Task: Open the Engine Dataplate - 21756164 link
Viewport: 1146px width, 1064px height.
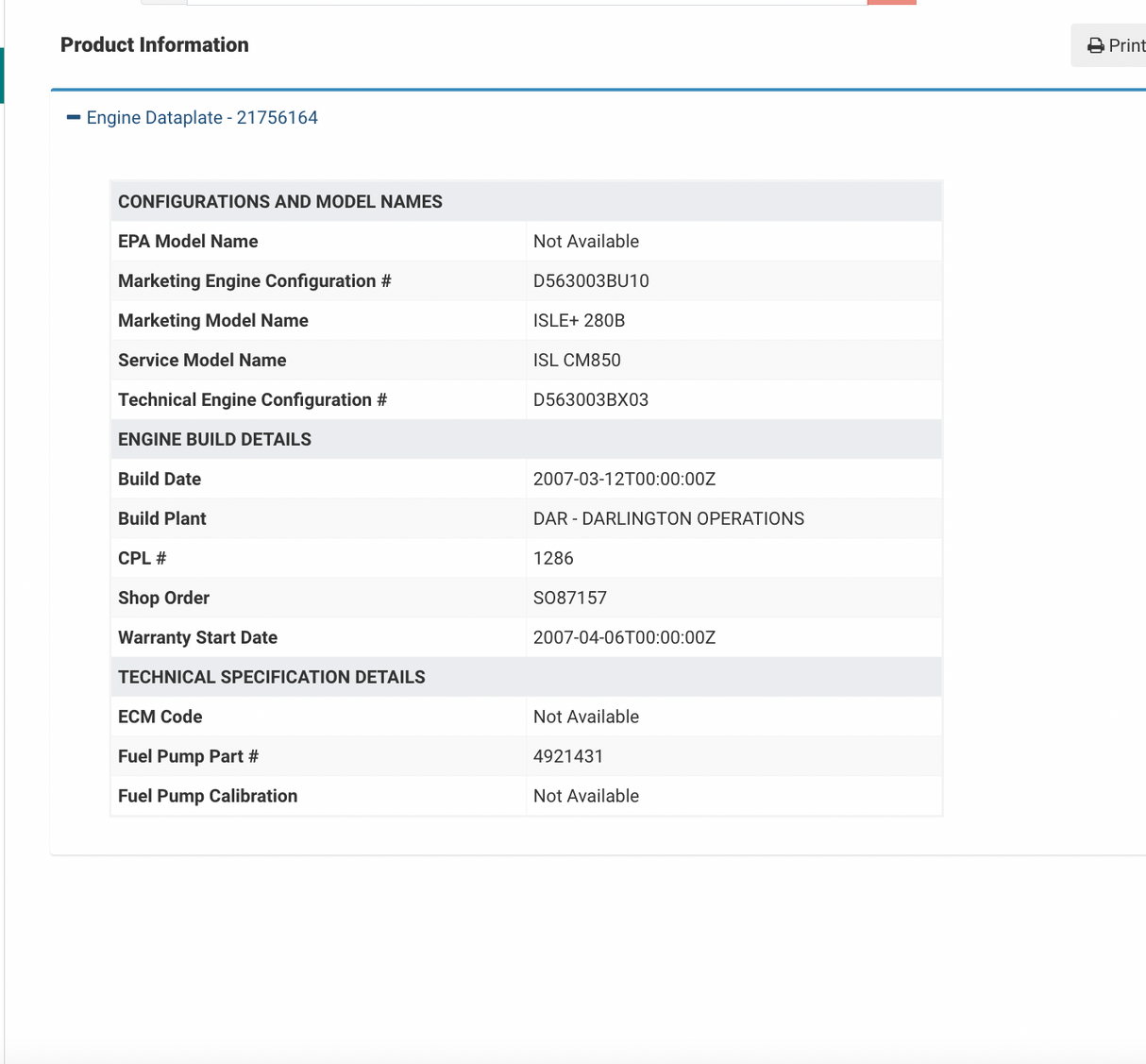Action: point(202,118)
